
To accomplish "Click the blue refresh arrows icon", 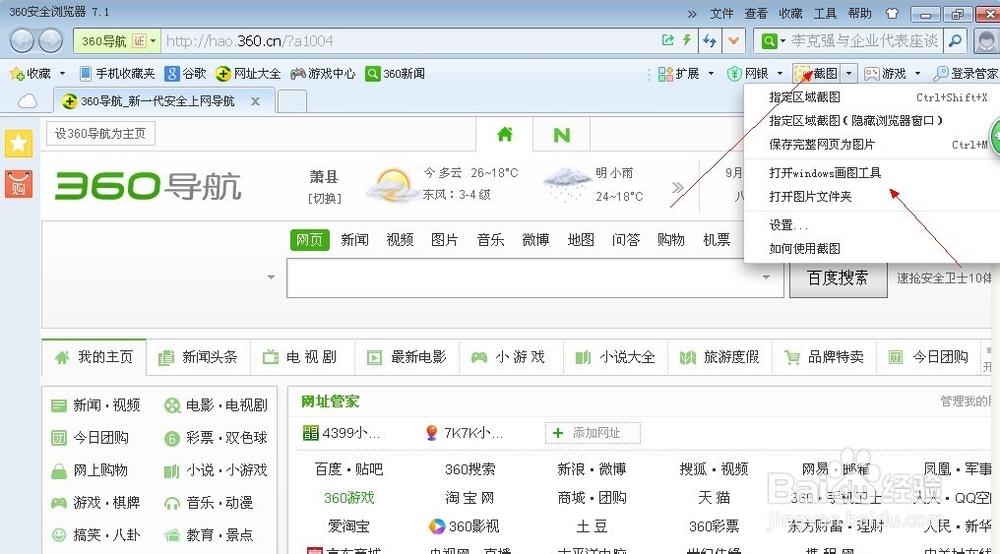I will (x=710, y=41).
